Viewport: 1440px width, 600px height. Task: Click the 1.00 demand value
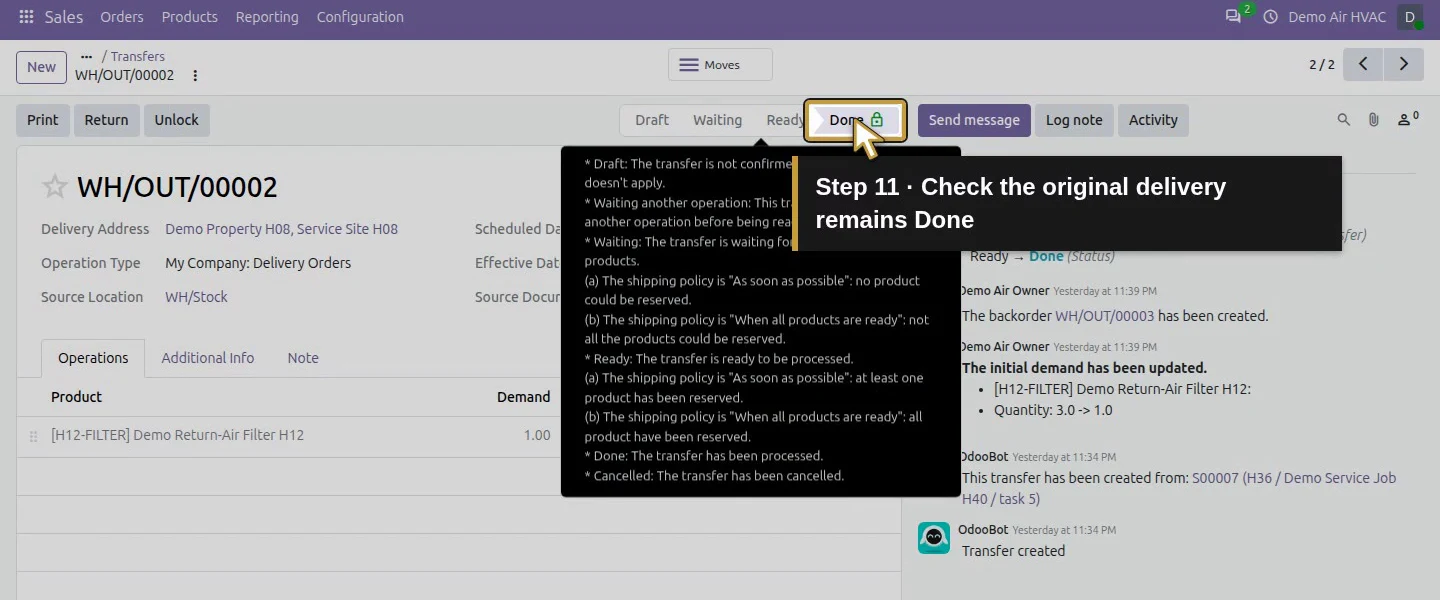[x=537, y=435]
